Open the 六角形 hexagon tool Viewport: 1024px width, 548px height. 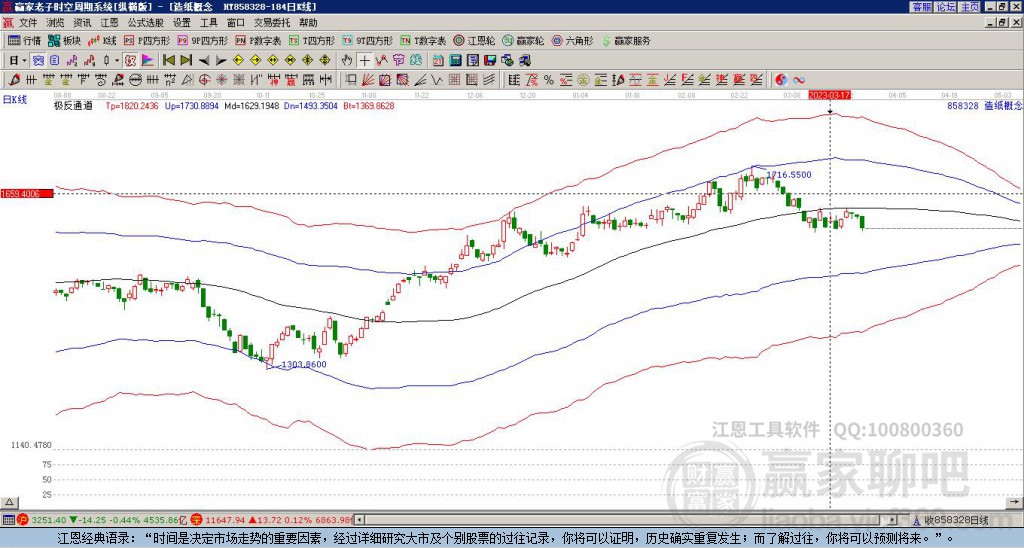pos(572,40)
